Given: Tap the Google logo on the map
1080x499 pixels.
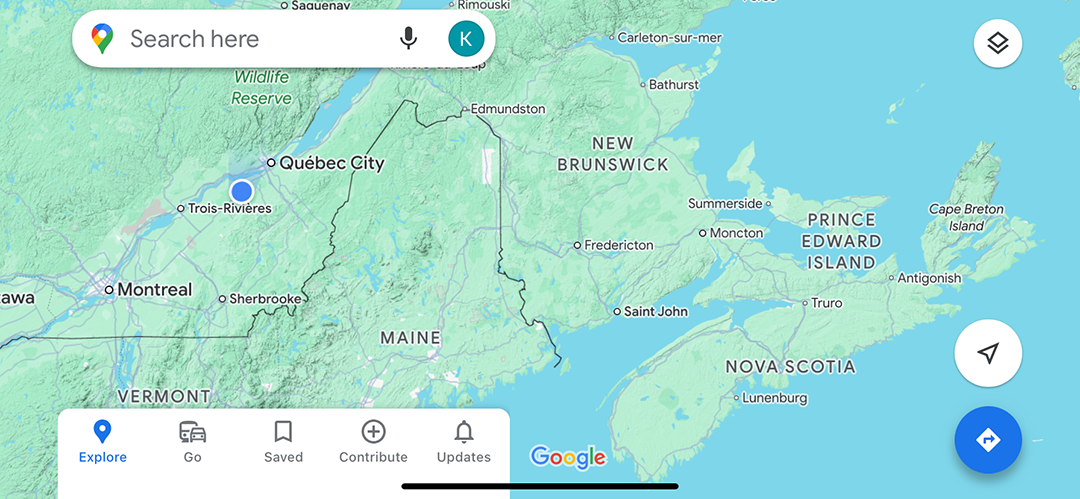Looking at the screenshot, I should click(x=568, y=456).
